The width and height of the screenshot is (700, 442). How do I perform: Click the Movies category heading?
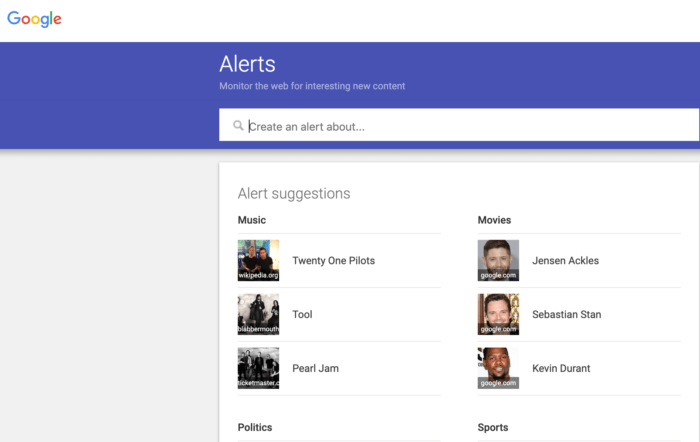494,220
